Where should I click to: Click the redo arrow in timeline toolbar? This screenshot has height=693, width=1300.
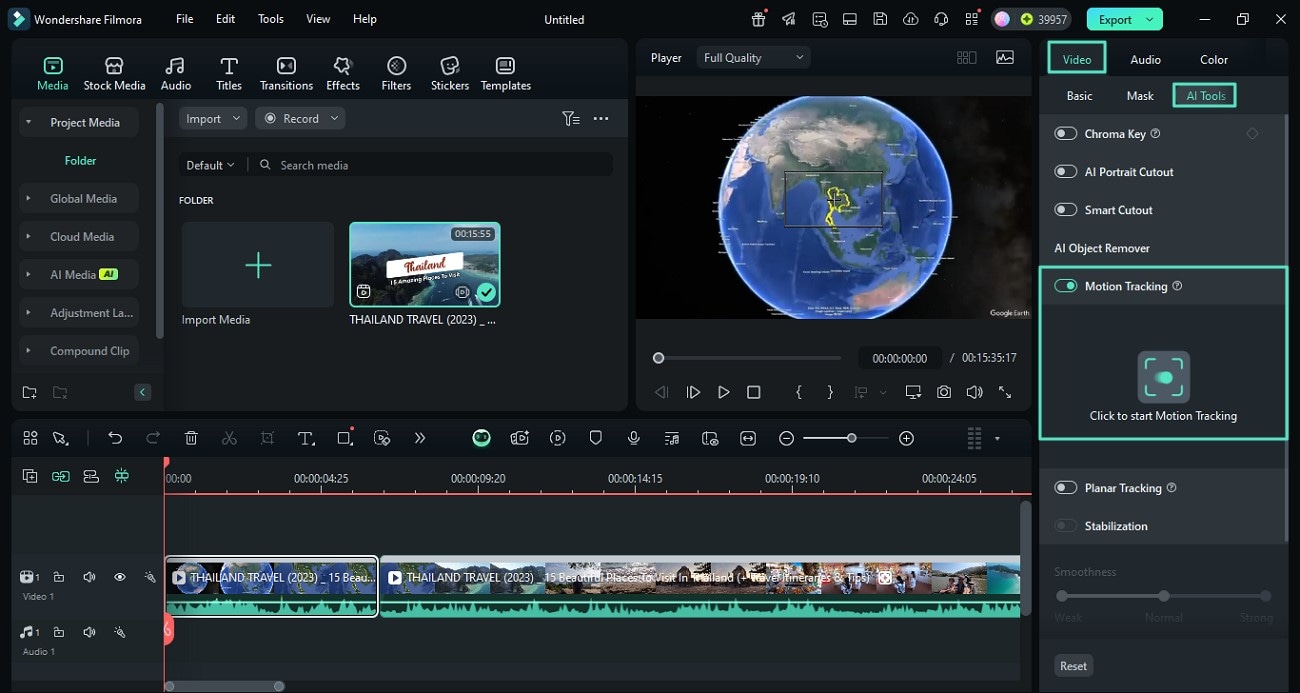point(153,438)
